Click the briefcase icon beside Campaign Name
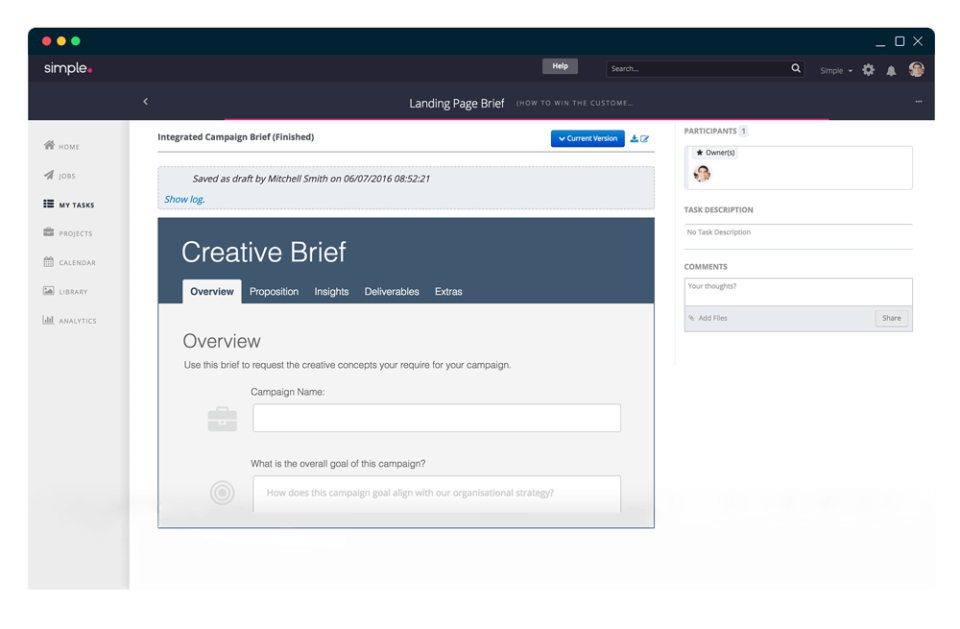Image resolution: width=960 pixels, height=629 pixels. click(x=222, y=419)
